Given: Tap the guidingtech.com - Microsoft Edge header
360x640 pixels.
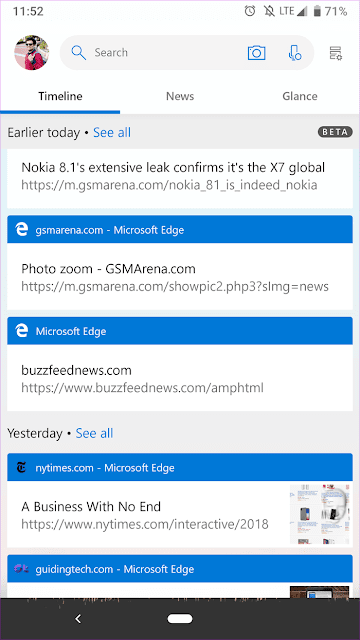Looking at the screenshot, I should 180,569.
